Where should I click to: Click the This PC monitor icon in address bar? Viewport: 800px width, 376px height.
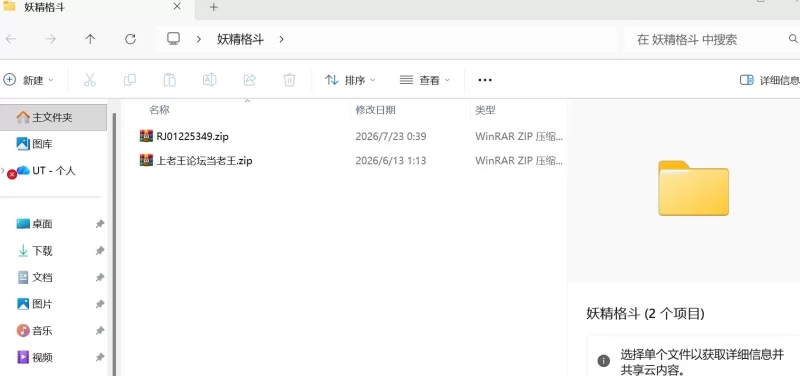click(173, 39)
